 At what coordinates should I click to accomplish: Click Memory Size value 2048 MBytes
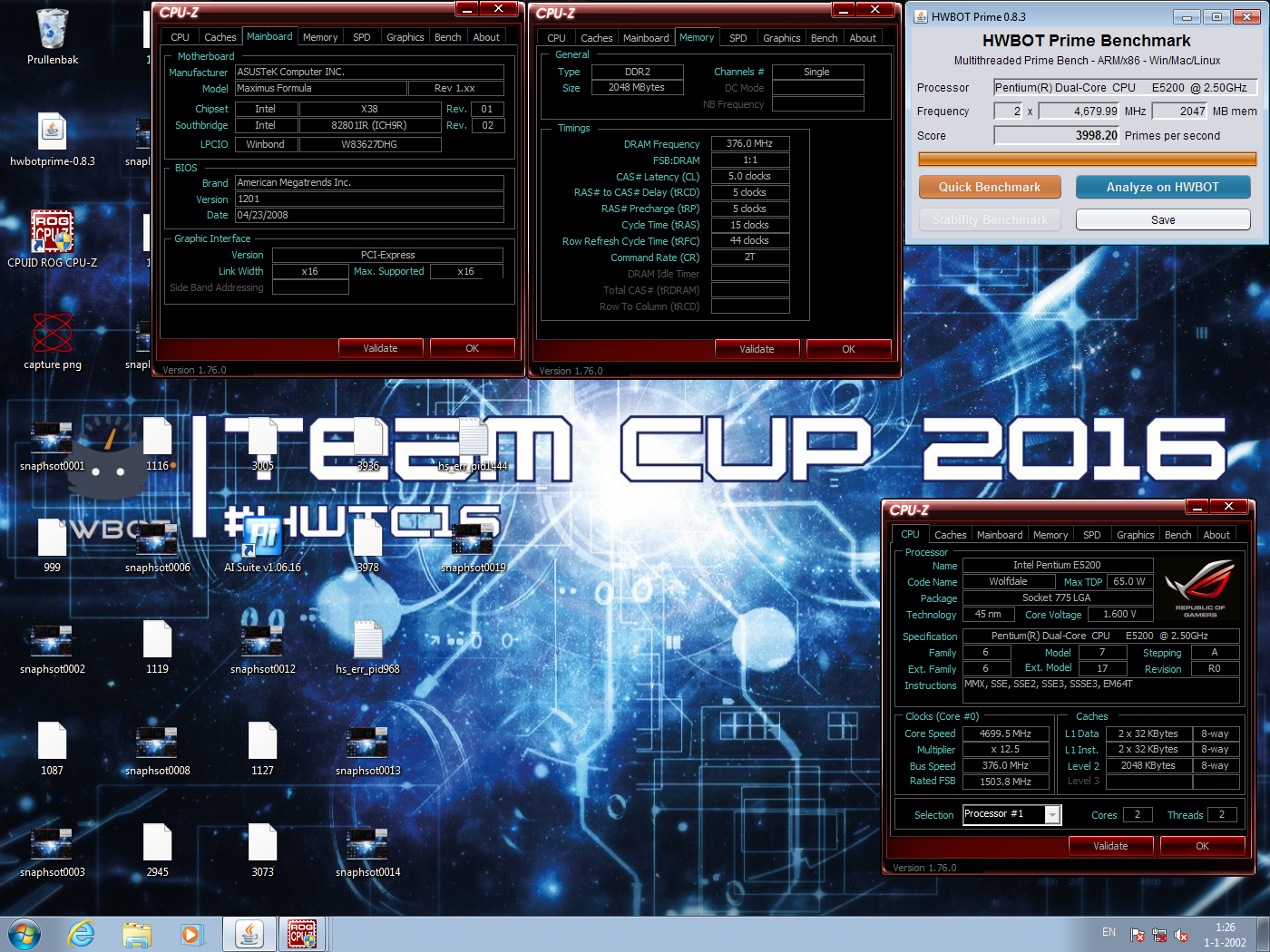[637, 87]
